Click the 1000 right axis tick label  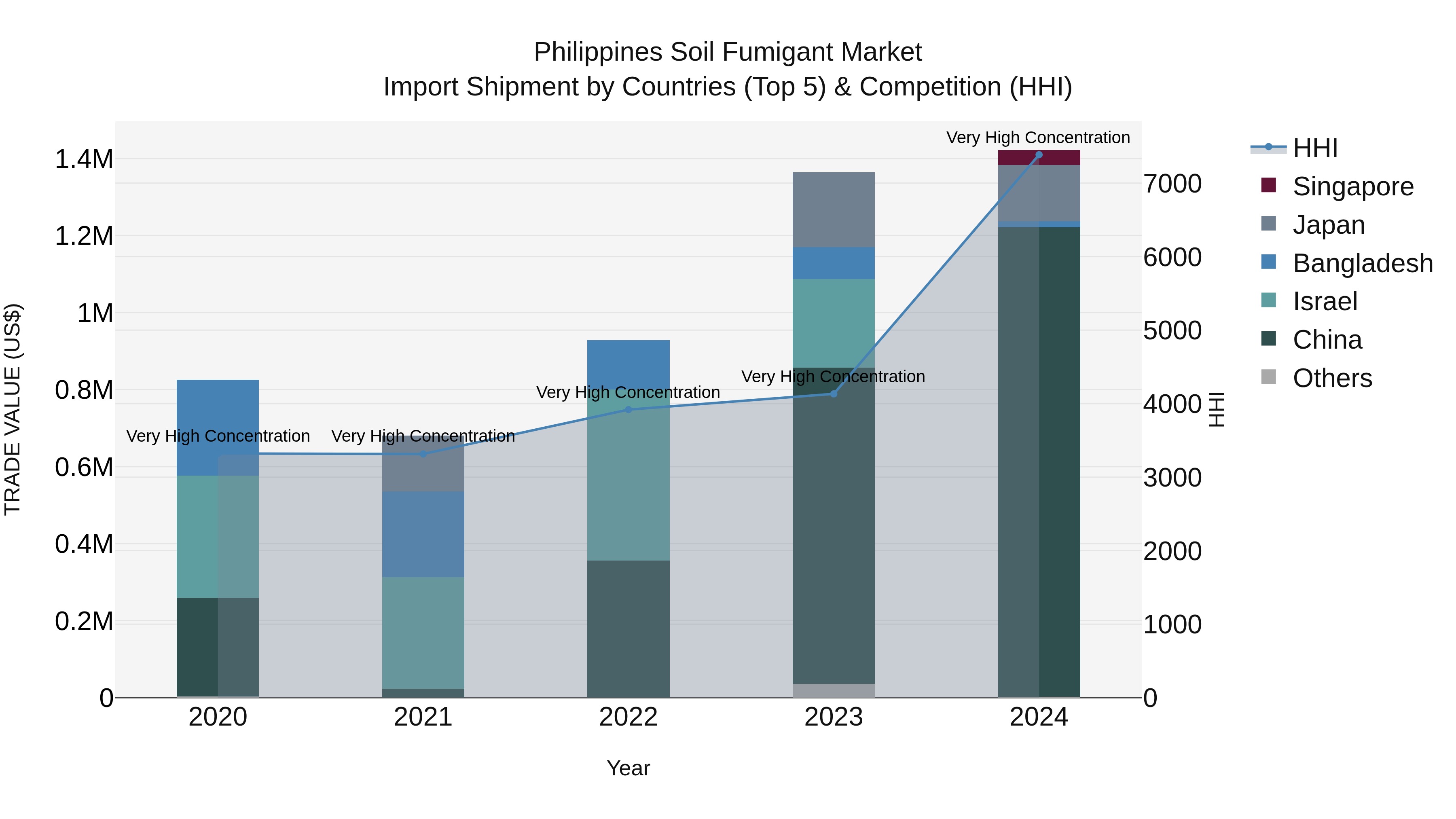tap(1173, 624)
